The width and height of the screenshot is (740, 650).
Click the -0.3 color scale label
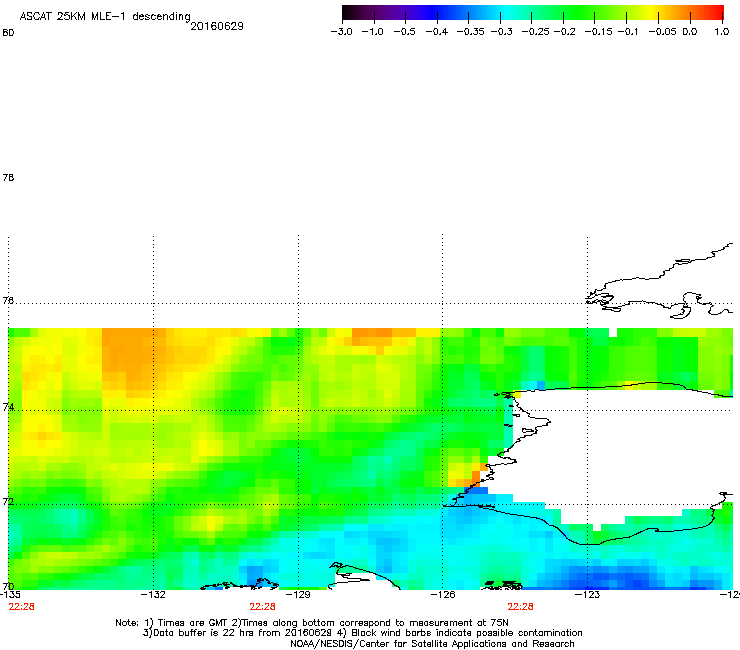coord(502,32)
